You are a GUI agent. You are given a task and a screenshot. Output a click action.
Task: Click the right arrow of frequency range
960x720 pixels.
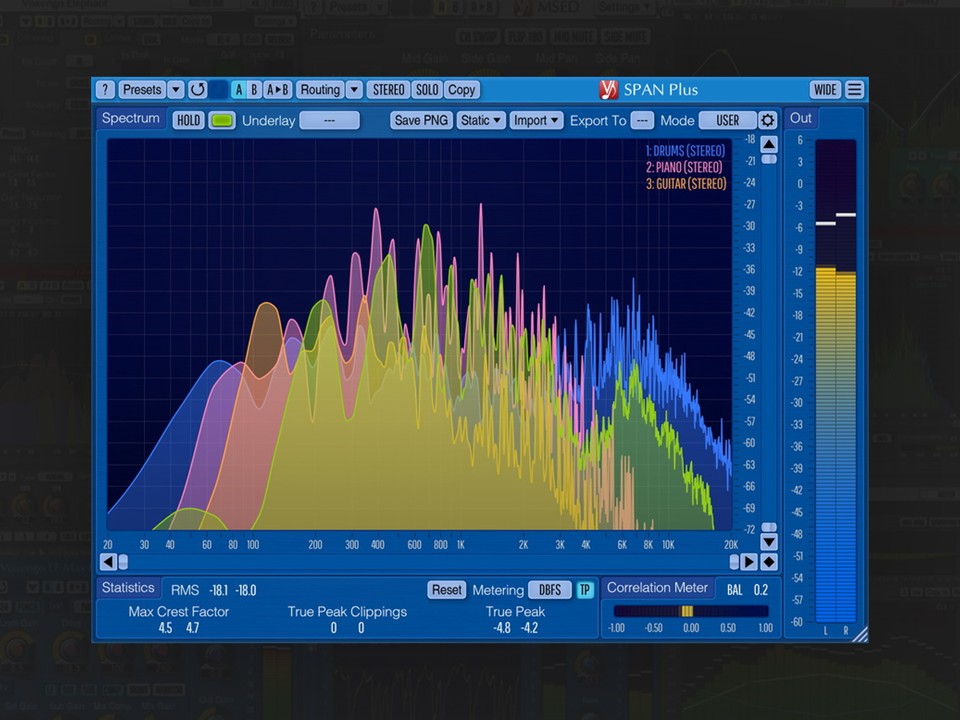click(749, 562)
